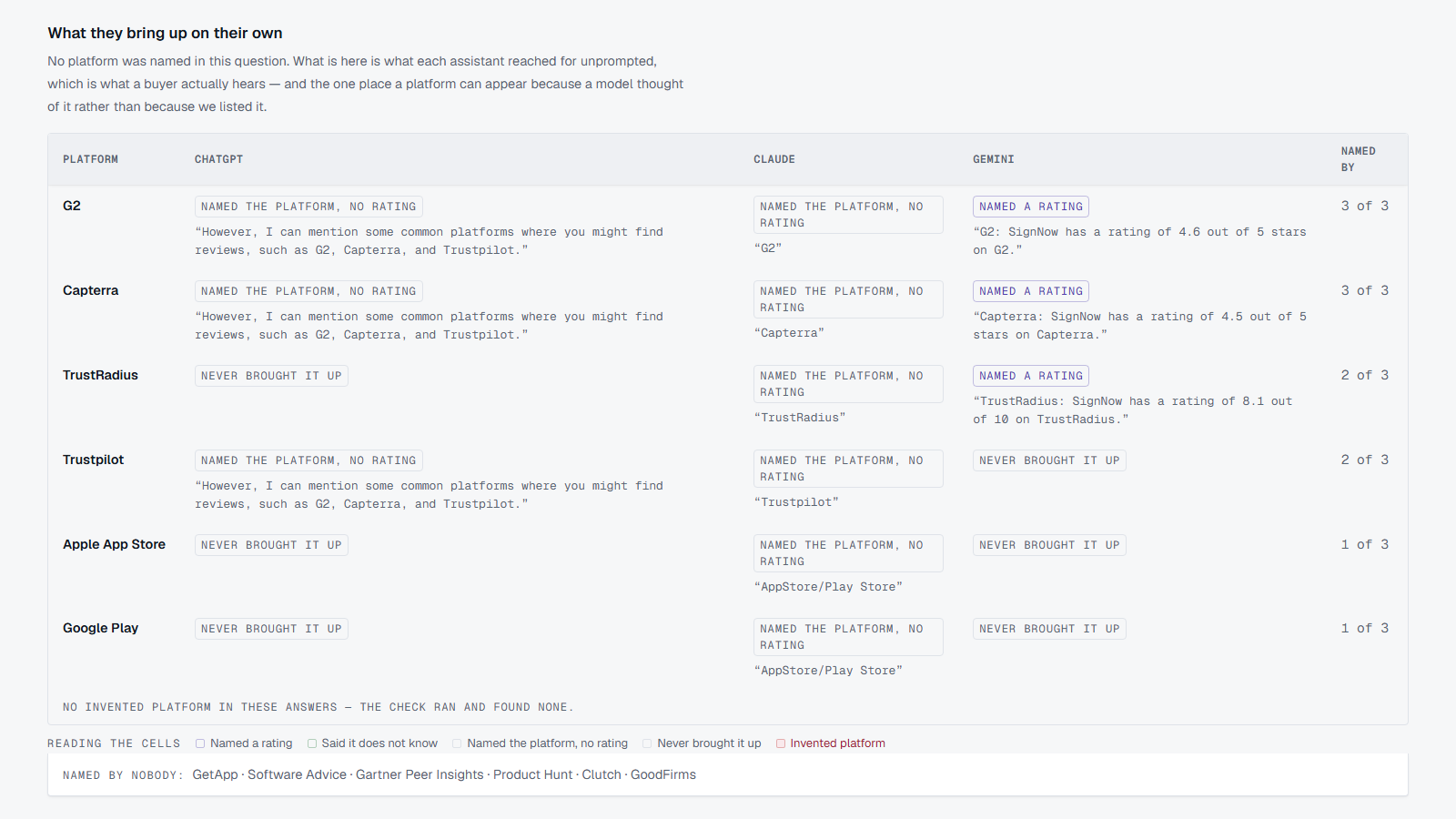This screenshot has height=819, width=1456.
Task: Click the CLAUDE column header
Action: click(774, 159)
